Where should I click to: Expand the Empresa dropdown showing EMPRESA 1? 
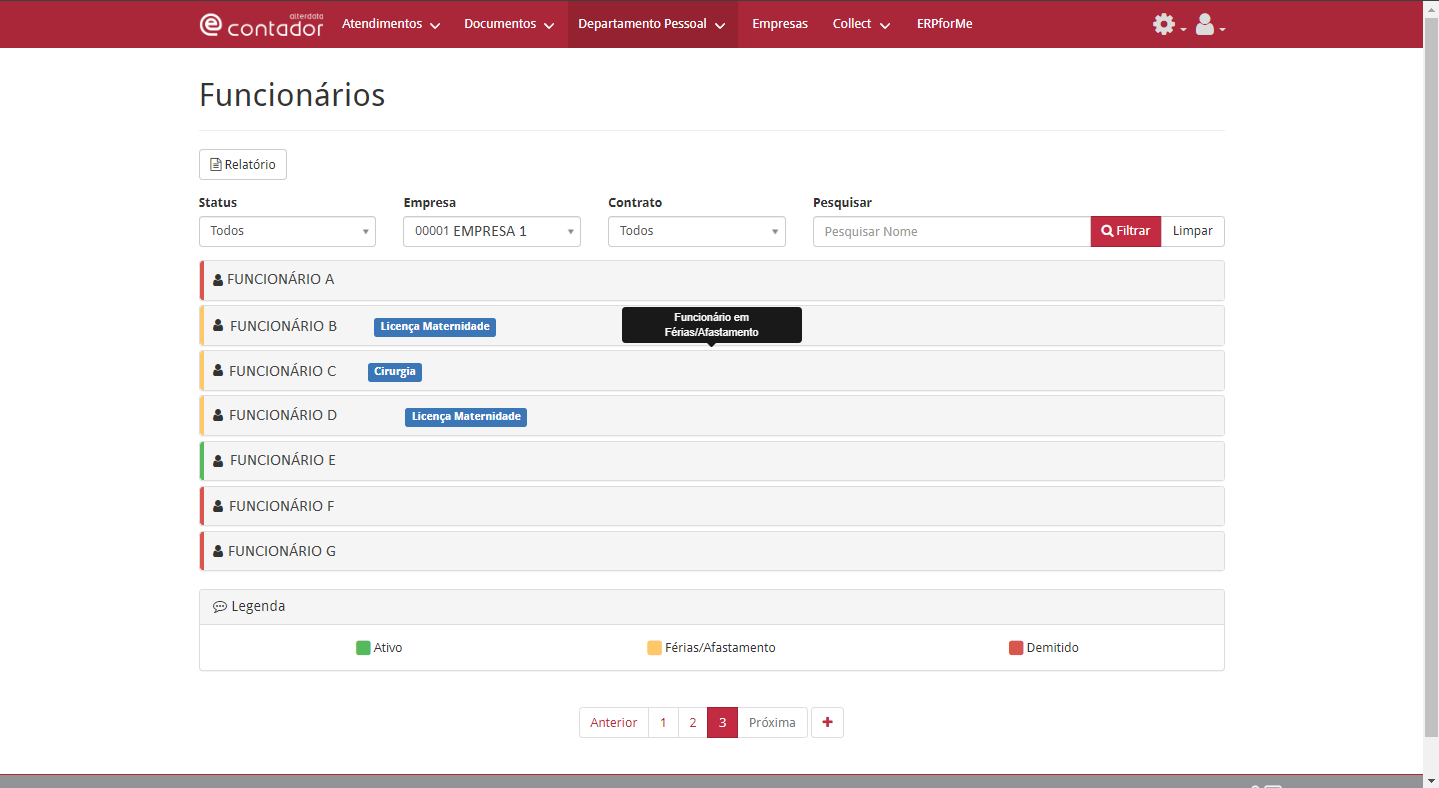point(491,231)
